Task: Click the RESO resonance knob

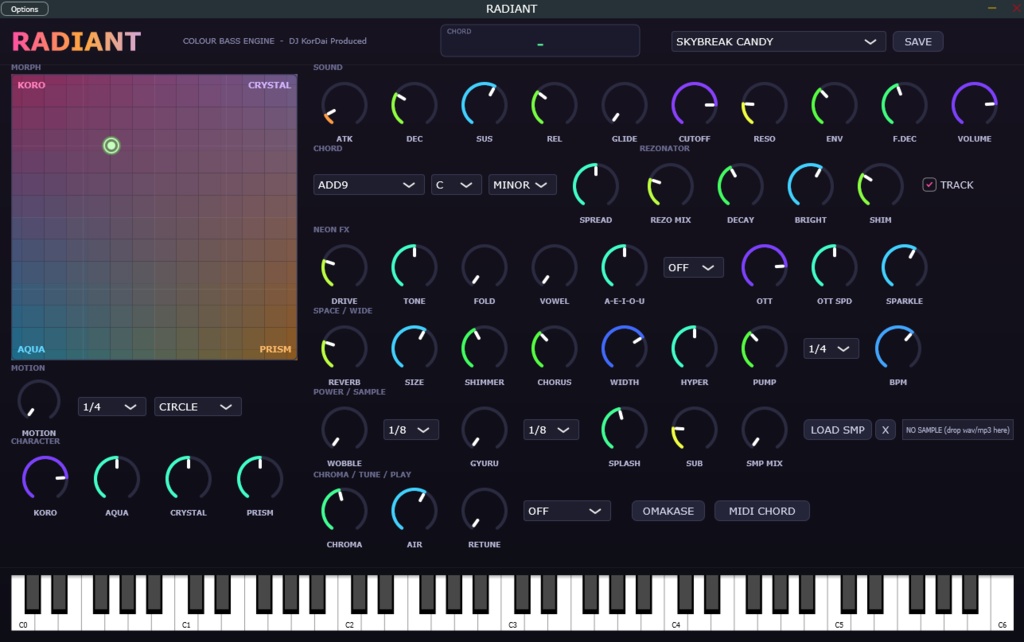Action: pyautogui.click(x=764, y=105)
